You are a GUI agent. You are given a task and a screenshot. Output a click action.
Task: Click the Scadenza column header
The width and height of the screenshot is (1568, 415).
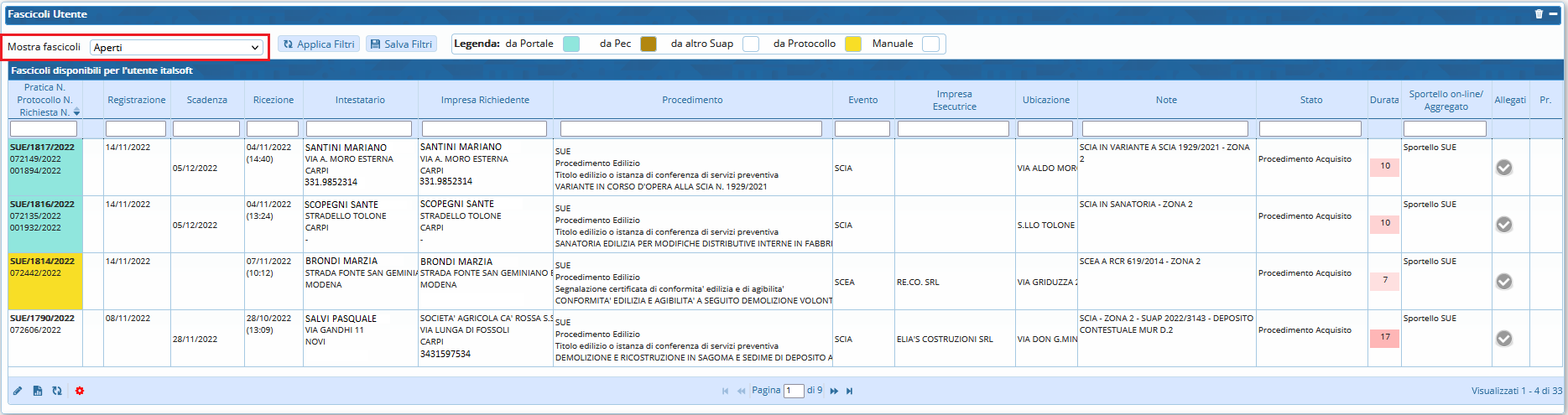click(x=206, y=100)
